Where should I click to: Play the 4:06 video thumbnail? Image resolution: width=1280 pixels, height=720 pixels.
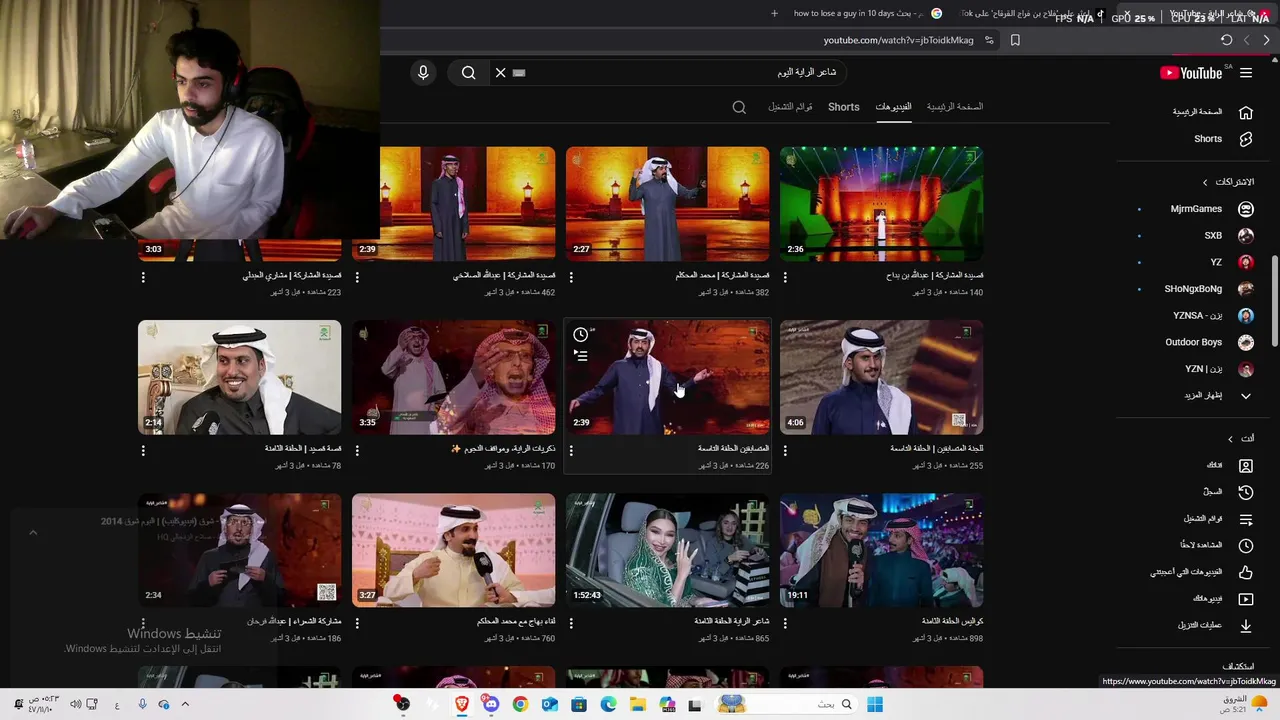click(881, 377)
